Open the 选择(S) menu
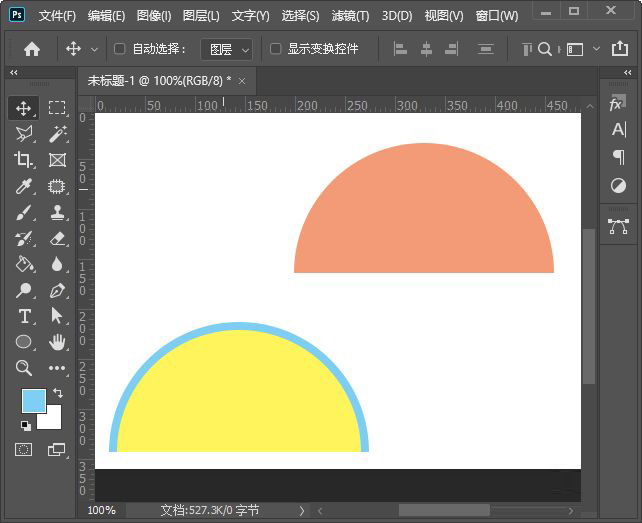 point(301,16)
